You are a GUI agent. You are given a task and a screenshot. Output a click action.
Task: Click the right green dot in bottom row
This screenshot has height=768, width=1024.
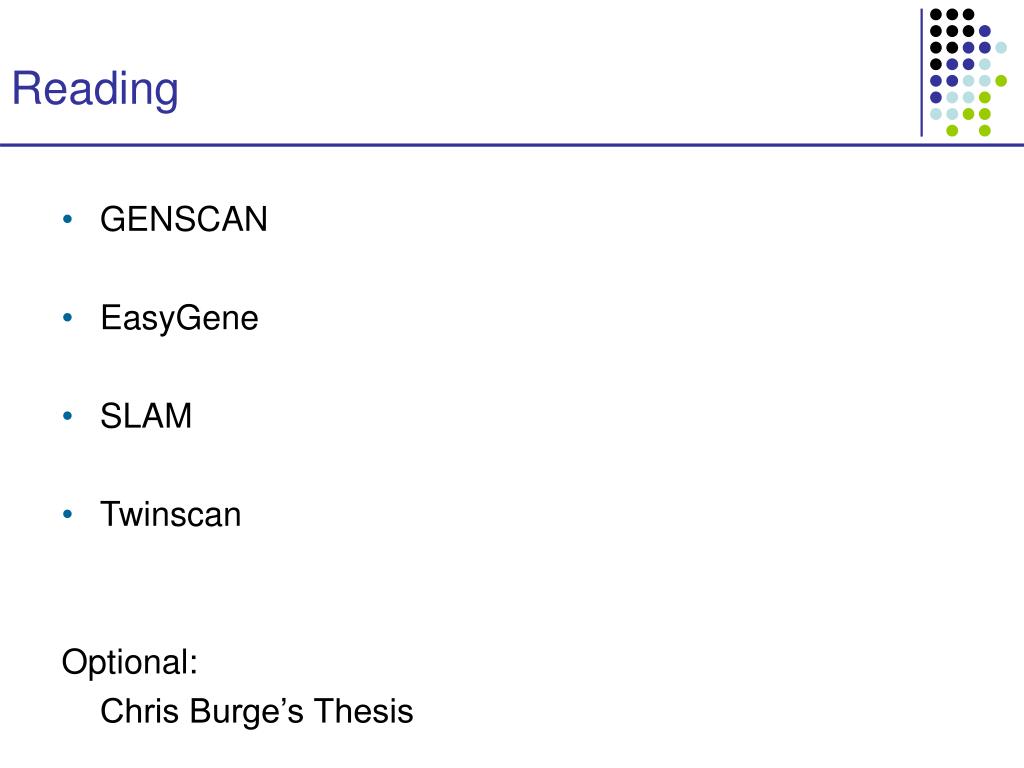click(985, 131)
